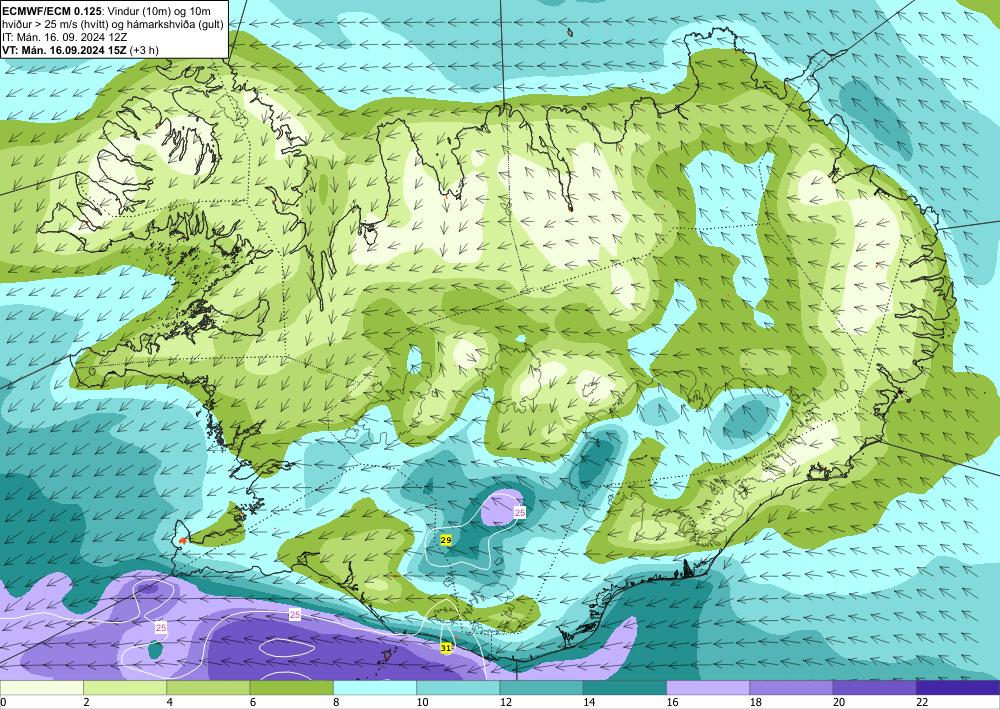The height and width of the screenshot is (709, 1000).
Task: Select the above 22 m/s indigo legend swatch
Action: click(x=958, y=687)
